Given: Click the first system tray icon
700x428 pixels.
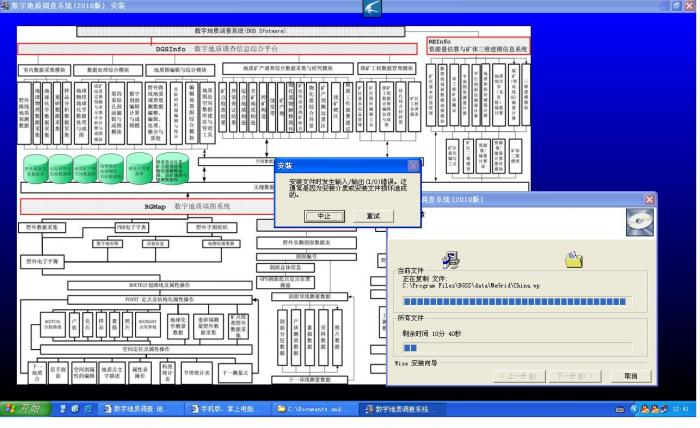Looking at the screenshot, I should pos(621,409).
